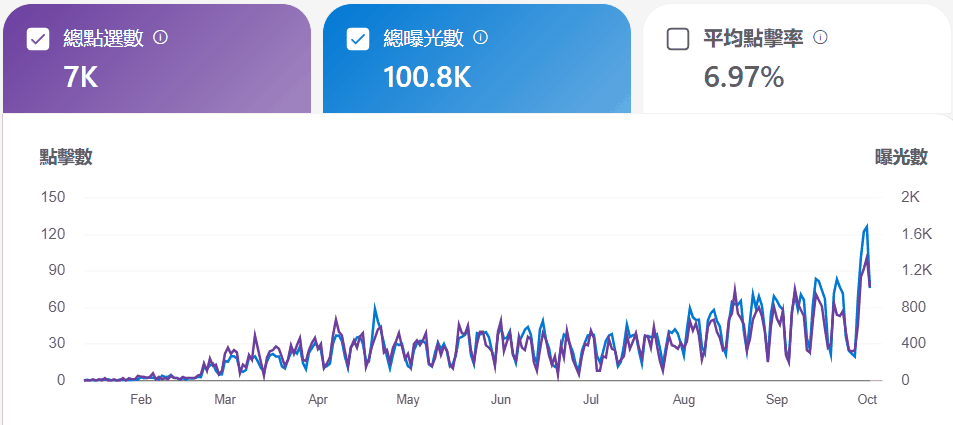This screenshot has height=425, width=953.
Task: Click the Jul label on x-axis
Action: point(591,399)
